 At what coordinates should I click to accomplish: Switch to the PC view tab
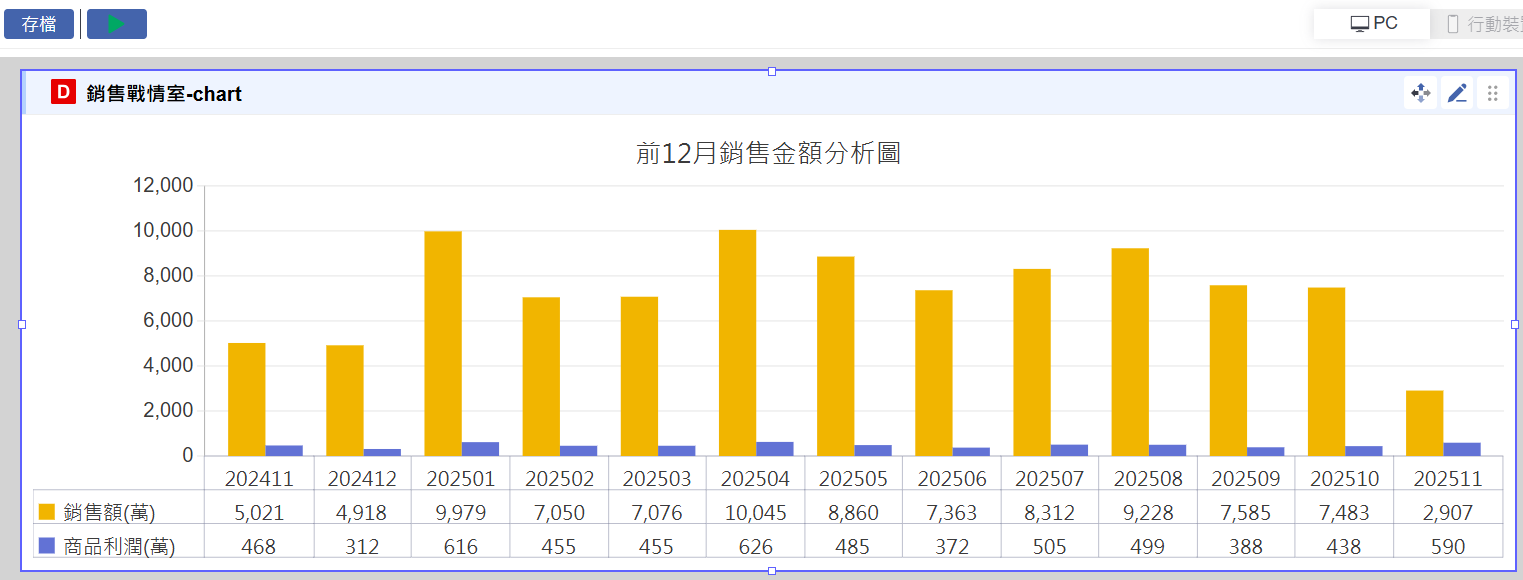tap(1373, 24)
